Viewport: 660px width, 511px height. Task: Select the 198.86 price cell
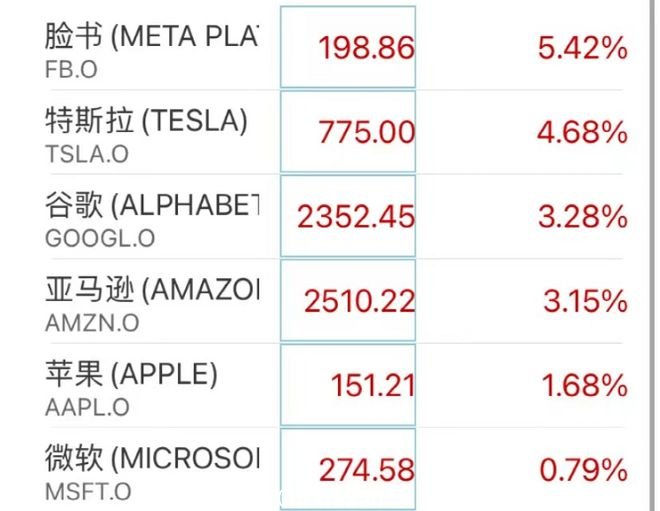[x=348, y=47]
